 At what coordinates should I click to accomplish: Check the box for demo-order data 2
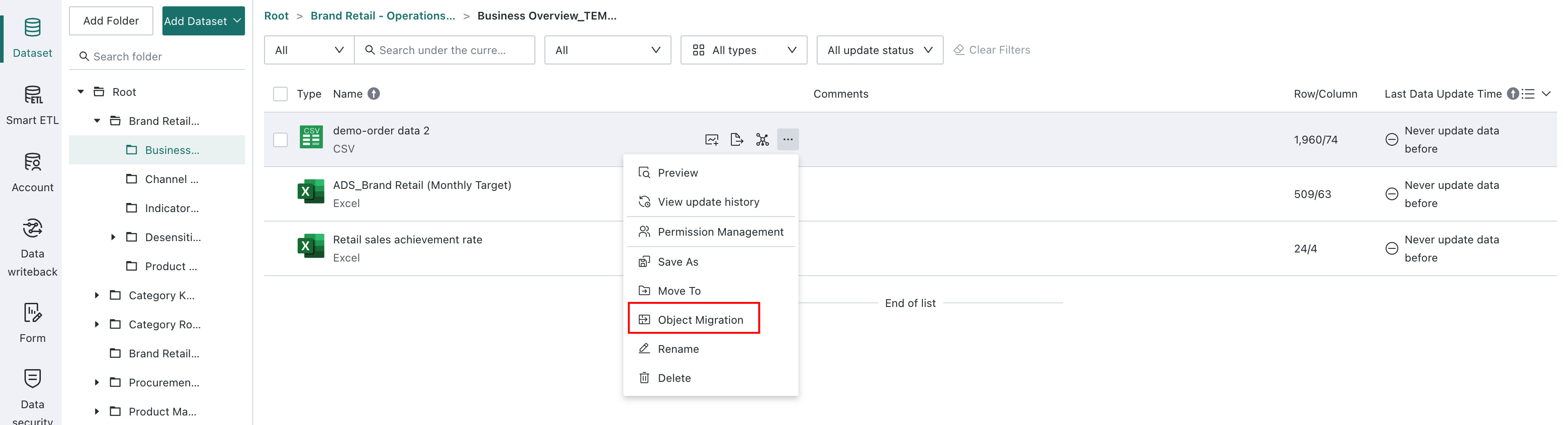pos(280,139)
